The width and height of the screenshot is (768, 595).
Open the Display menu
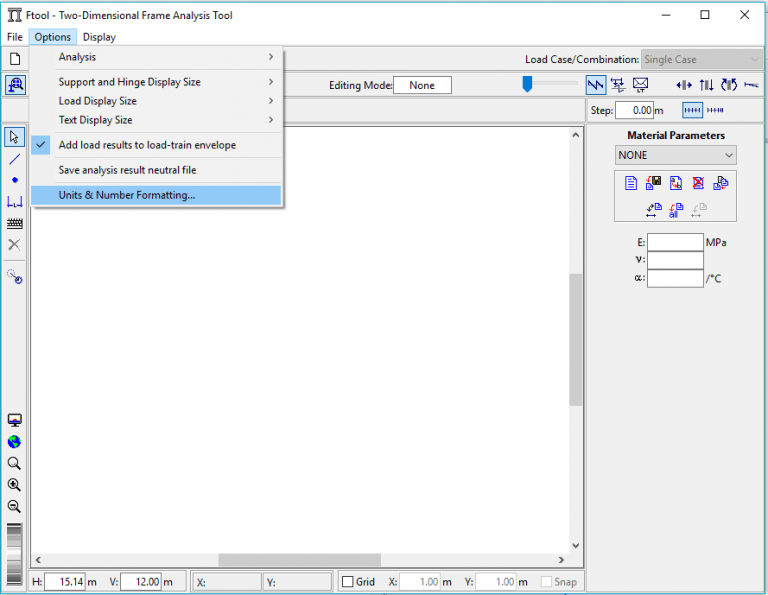[x=99, y=37]
